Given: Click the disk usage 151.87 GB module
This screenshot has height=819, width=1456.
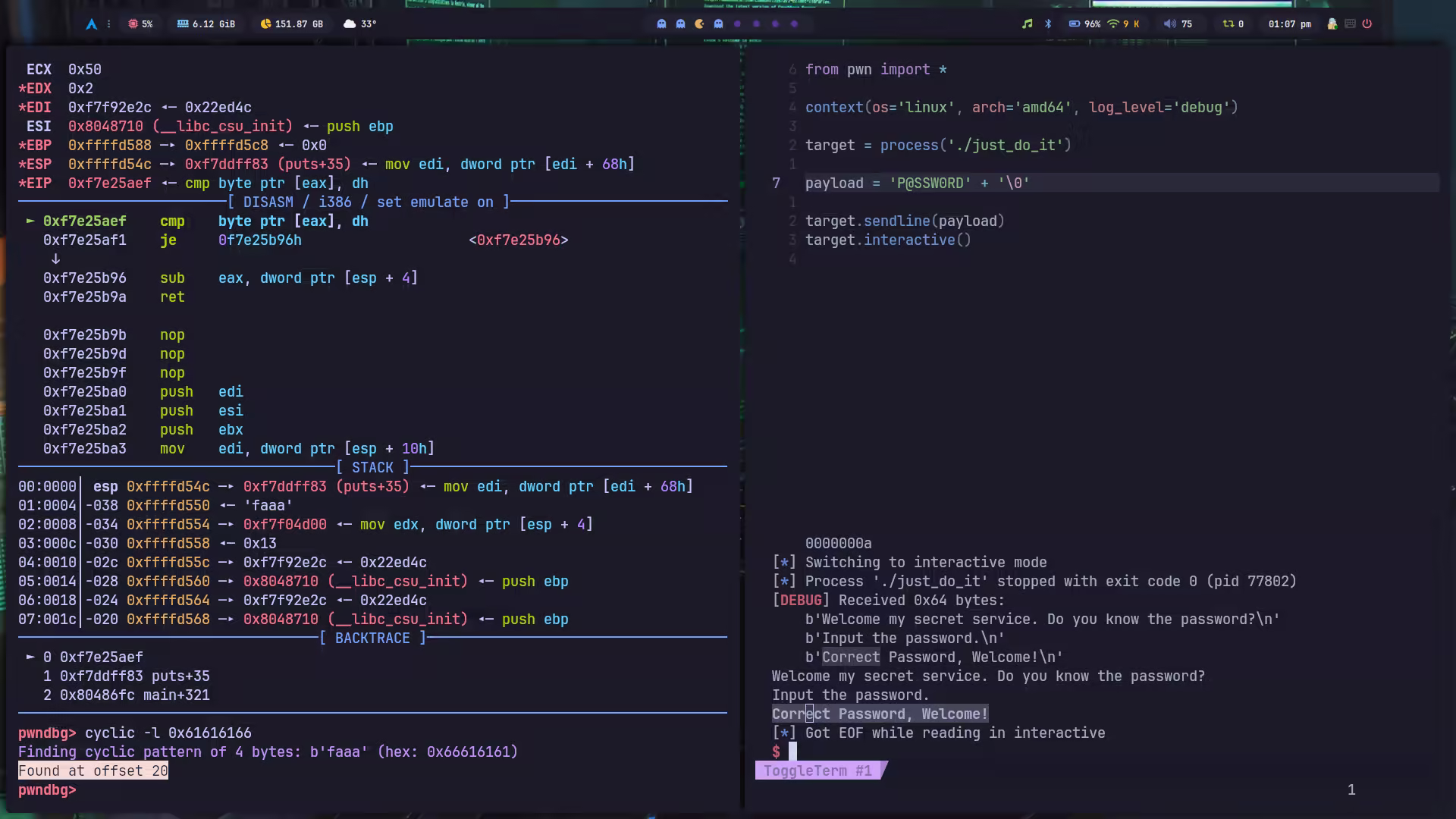Looking at the screenshot, I should click(x=291, y=24).
